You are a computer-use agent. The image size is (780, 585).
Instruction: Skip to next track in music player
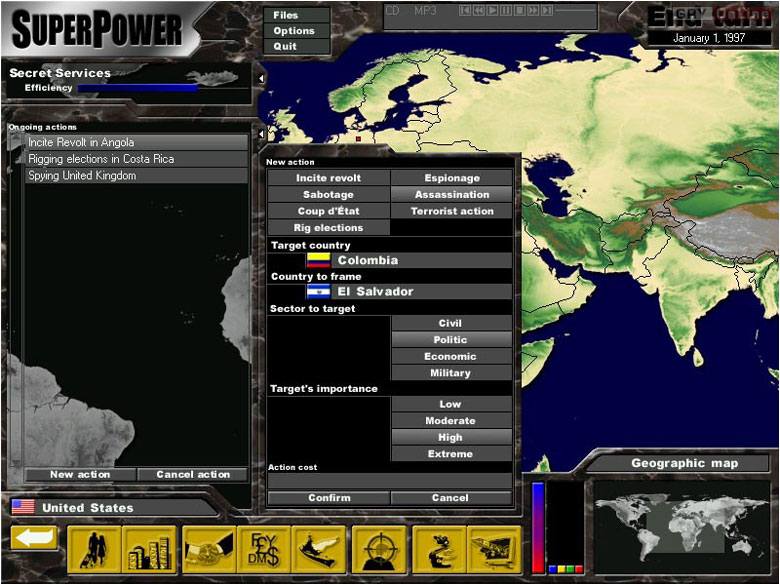tap(547, 10)
